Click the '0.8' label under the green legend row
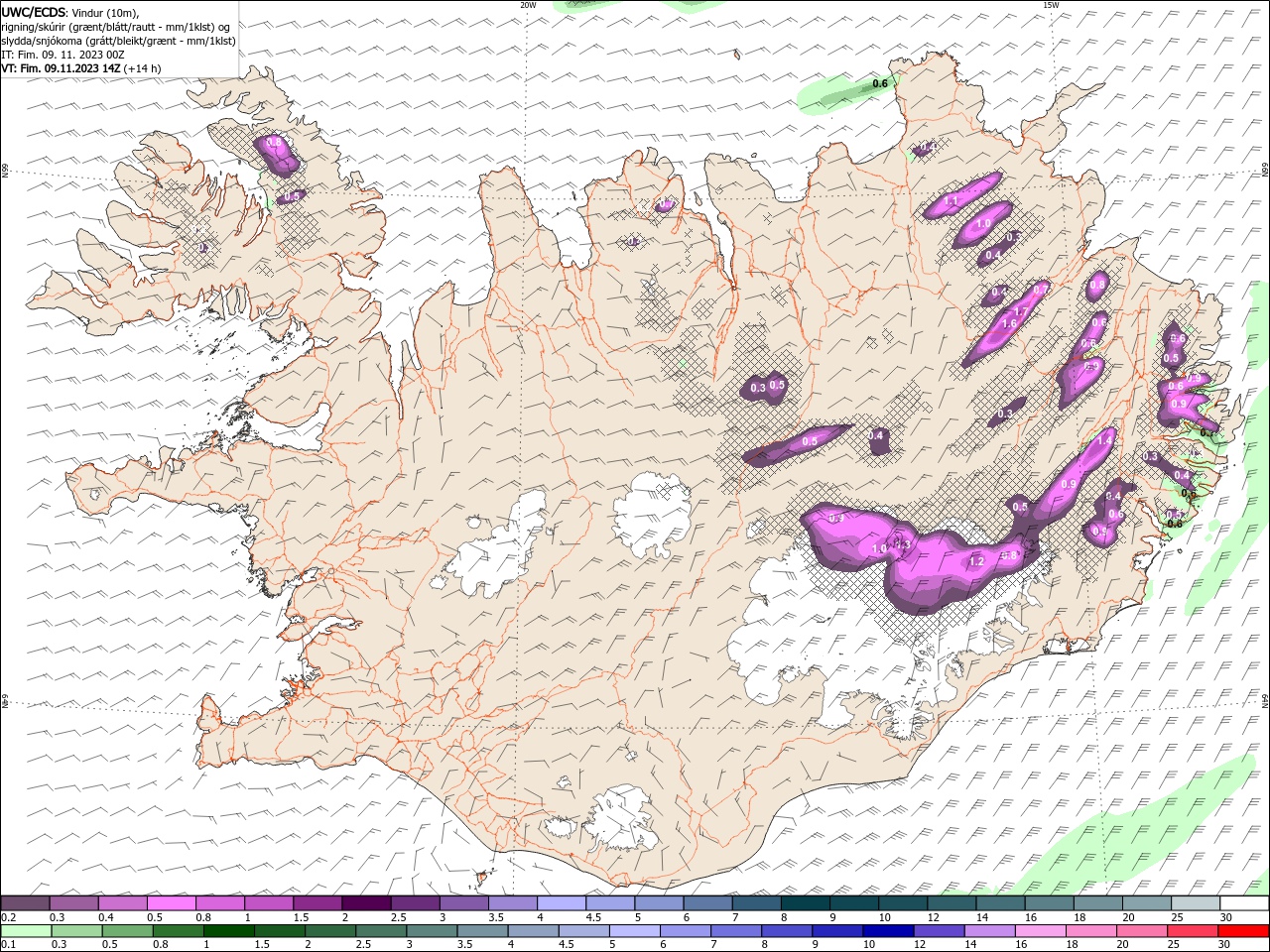Image resolution: width=1270 pixels, height=952 pixels. click(160, 945)
